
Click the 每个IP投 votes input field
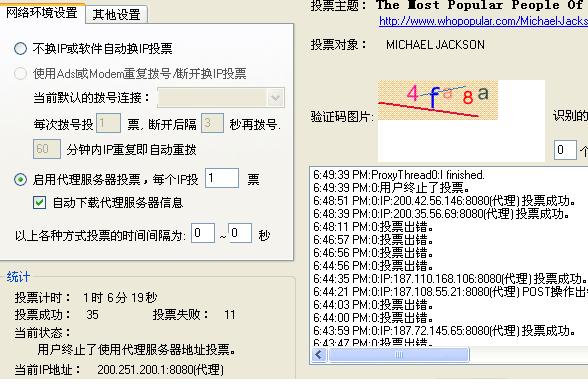[x=222, y=178]
